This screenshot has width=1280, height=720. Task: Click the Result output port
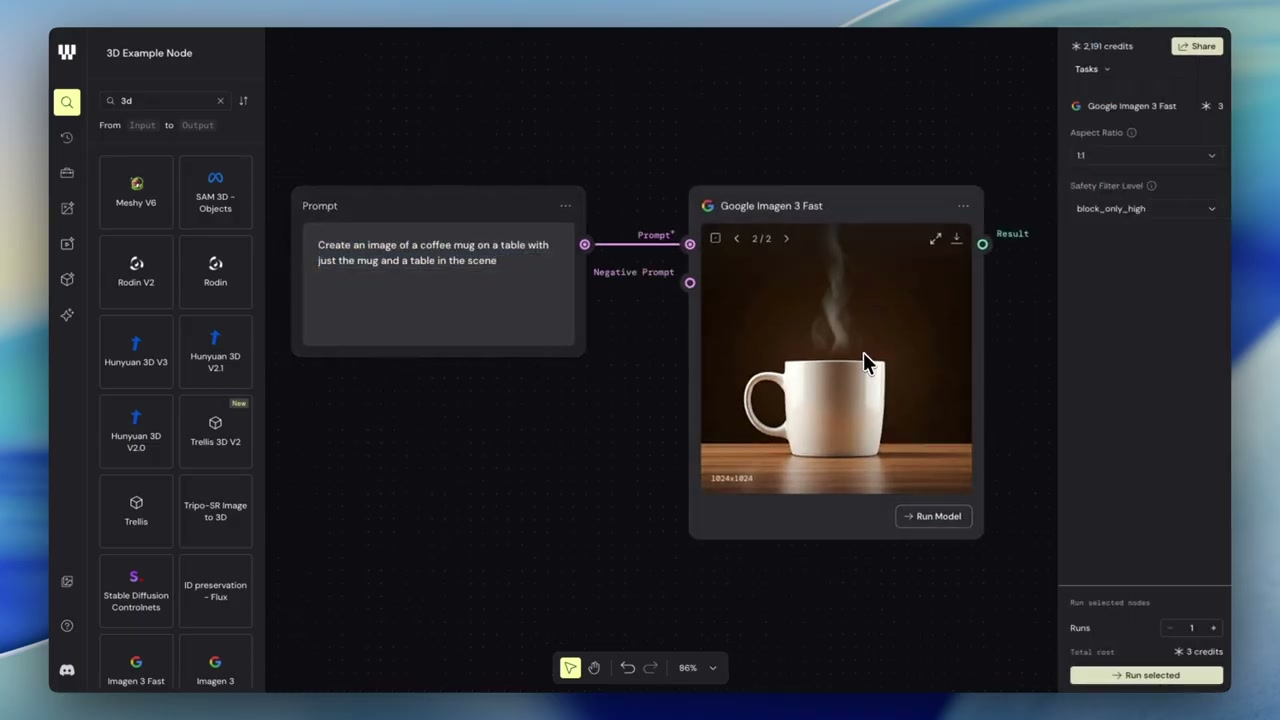click(982, 244)
